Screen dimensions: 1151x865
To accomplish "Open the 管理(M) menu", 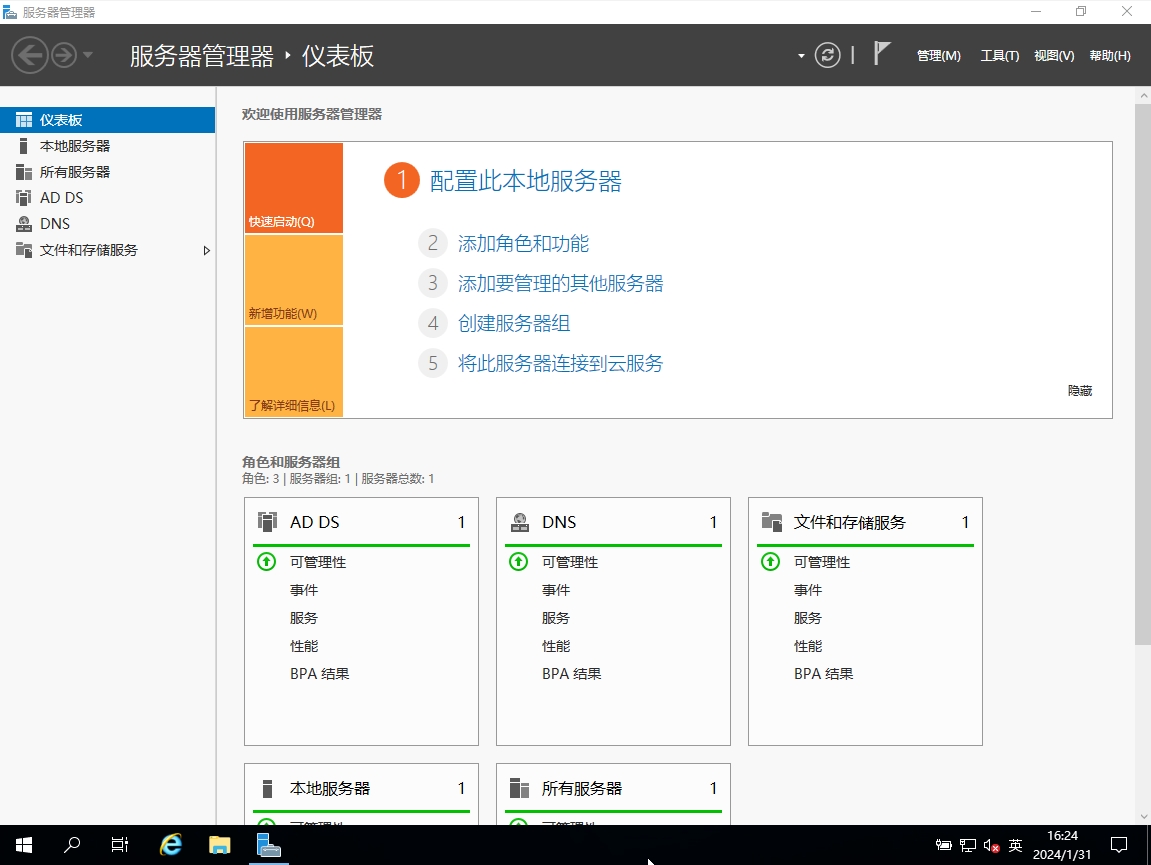I will pyautogui.click(x=938, y=56).
